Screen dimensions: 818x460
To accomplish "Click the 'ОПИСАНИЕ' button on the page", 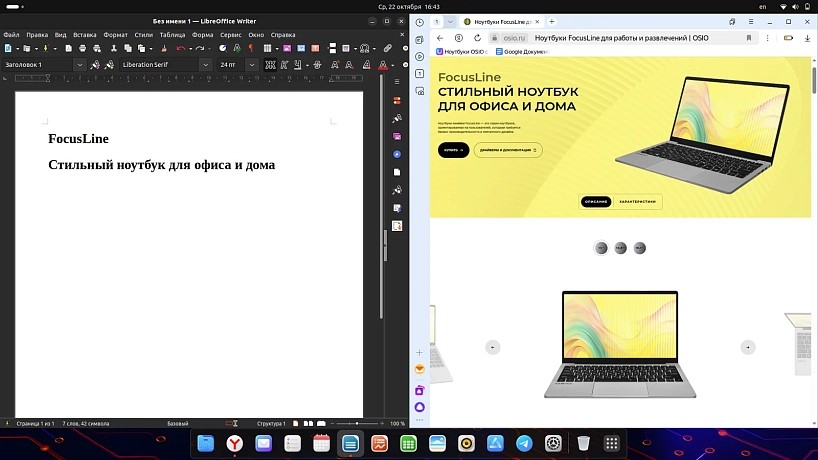I will point(595,202).
